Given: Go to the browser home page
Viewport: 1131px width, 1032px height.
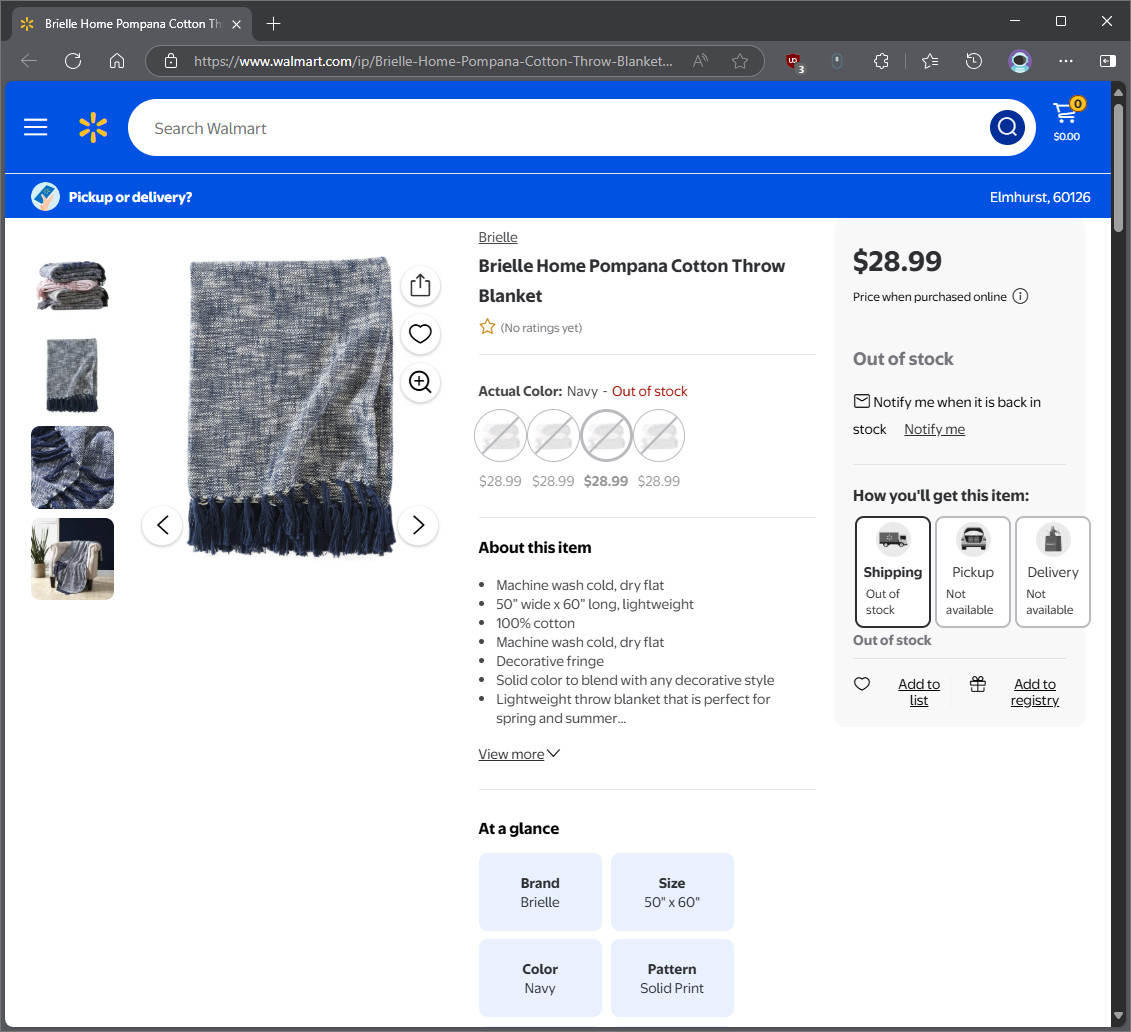Looking at the screenshot, I should (x=117, y=61).
